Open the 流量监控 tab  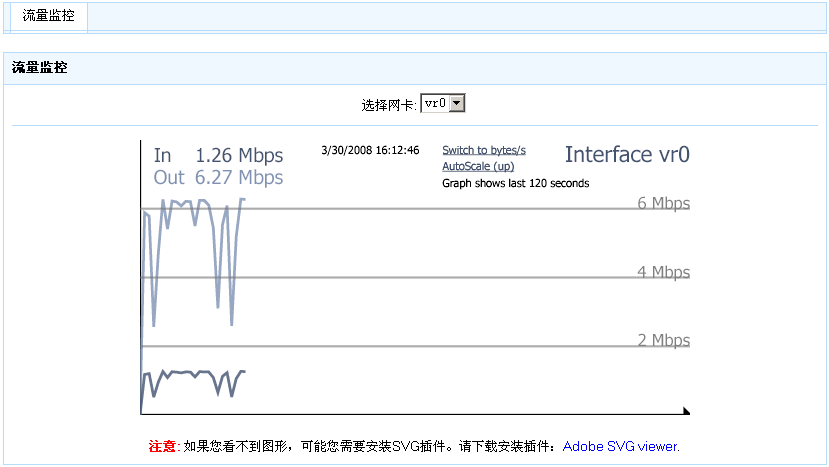click(x=48, y=16)
